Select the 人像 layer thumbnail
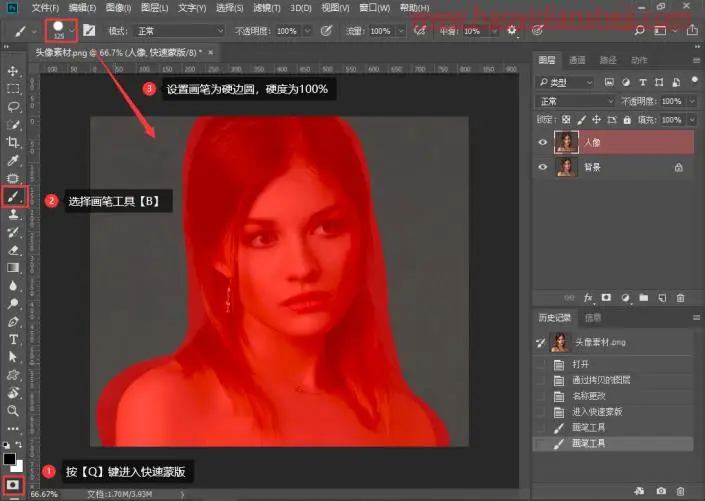The height and width of the screenshot is (501, 705). pos(566,142)
